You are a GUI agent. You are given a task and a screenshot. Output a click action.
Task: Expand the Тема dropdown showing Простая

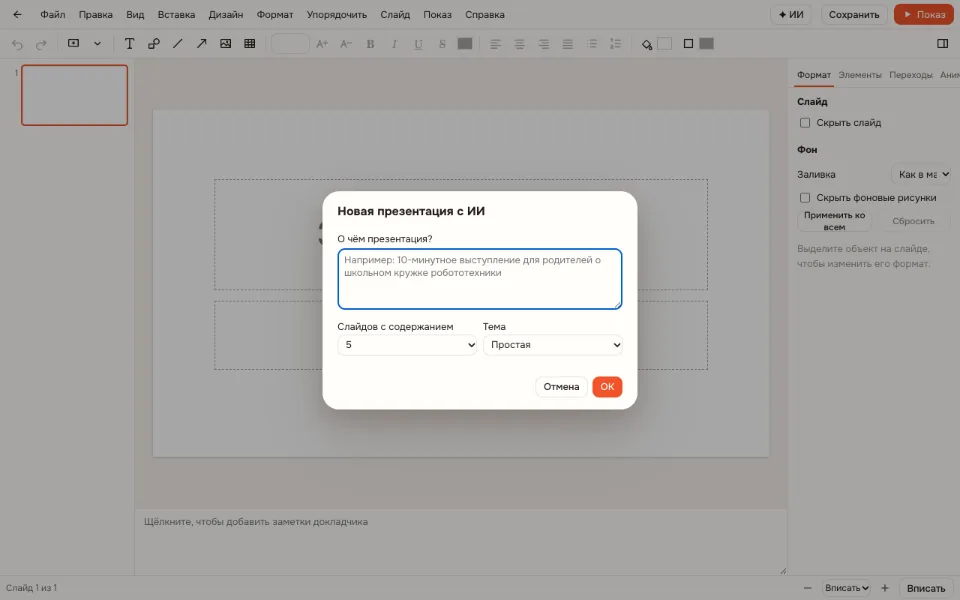pyautogui.click(x=553, y=345)
